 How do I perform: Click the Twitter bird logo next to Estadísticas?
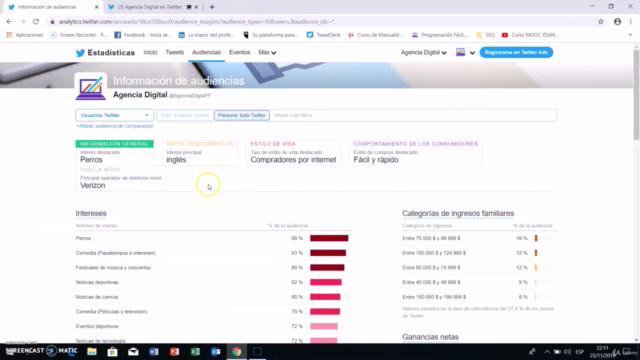pos(80,53)
